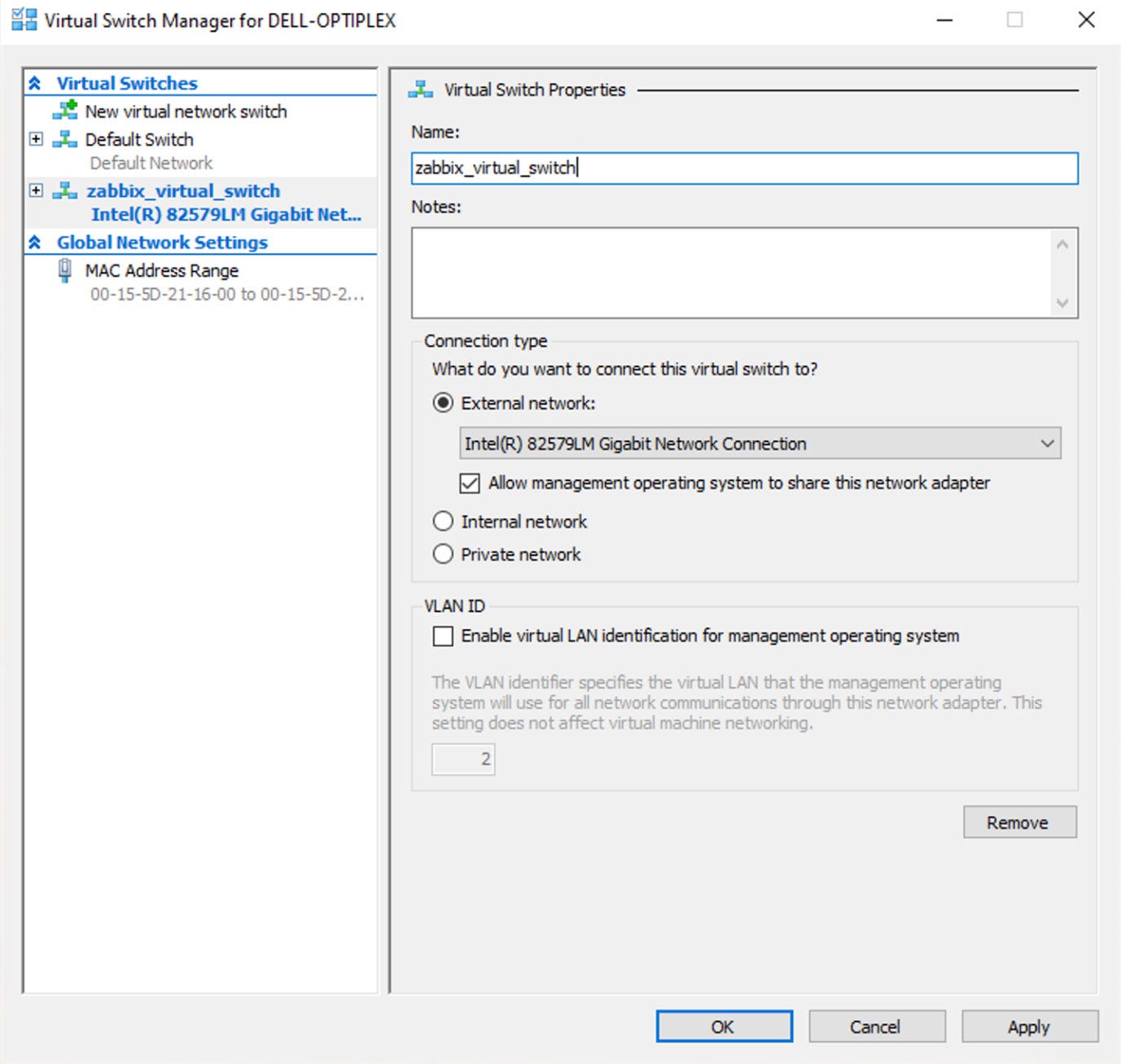Click the OK button

tap(725, 1027)
